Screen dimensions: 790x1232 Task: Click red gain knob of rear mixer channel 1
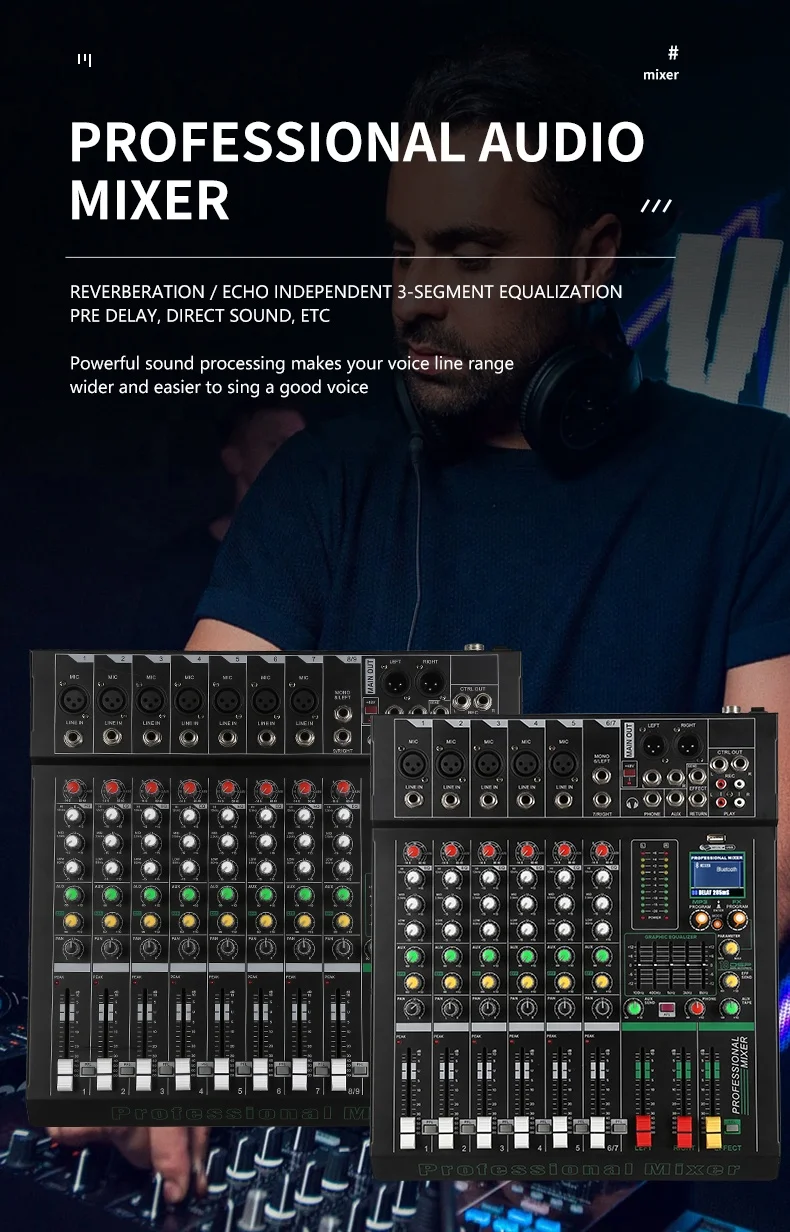73,787
